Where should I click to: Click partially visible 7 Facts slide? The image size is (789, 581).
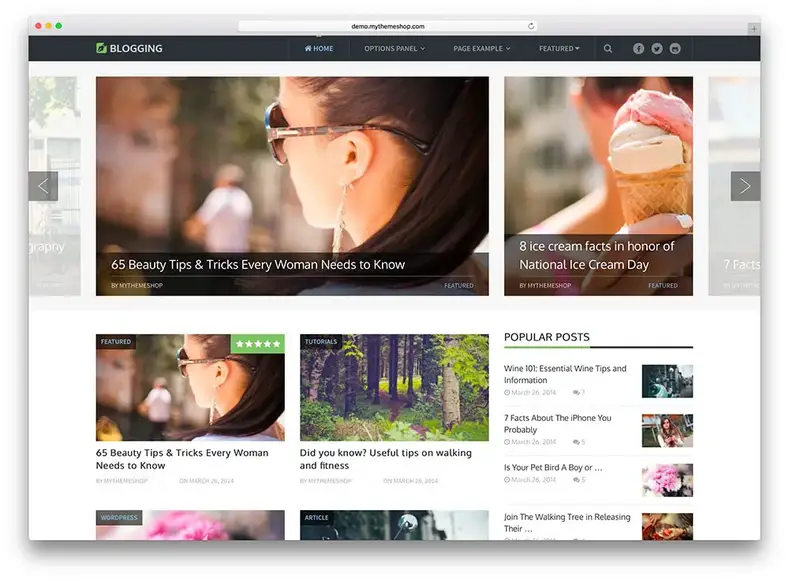(x=734, y=186)
